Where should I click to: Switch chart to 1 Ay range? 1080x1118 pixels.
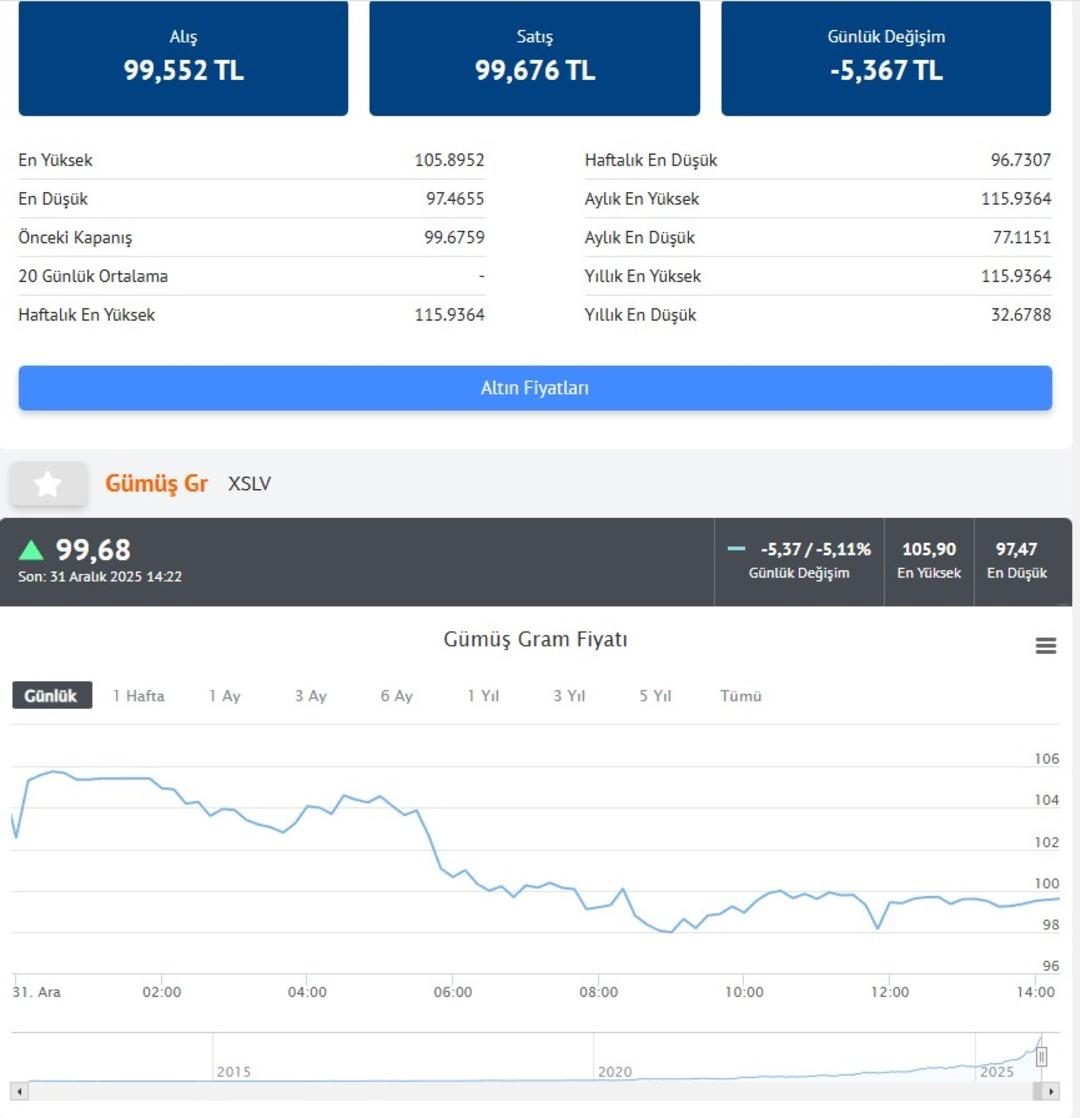(x=224, y=696)
